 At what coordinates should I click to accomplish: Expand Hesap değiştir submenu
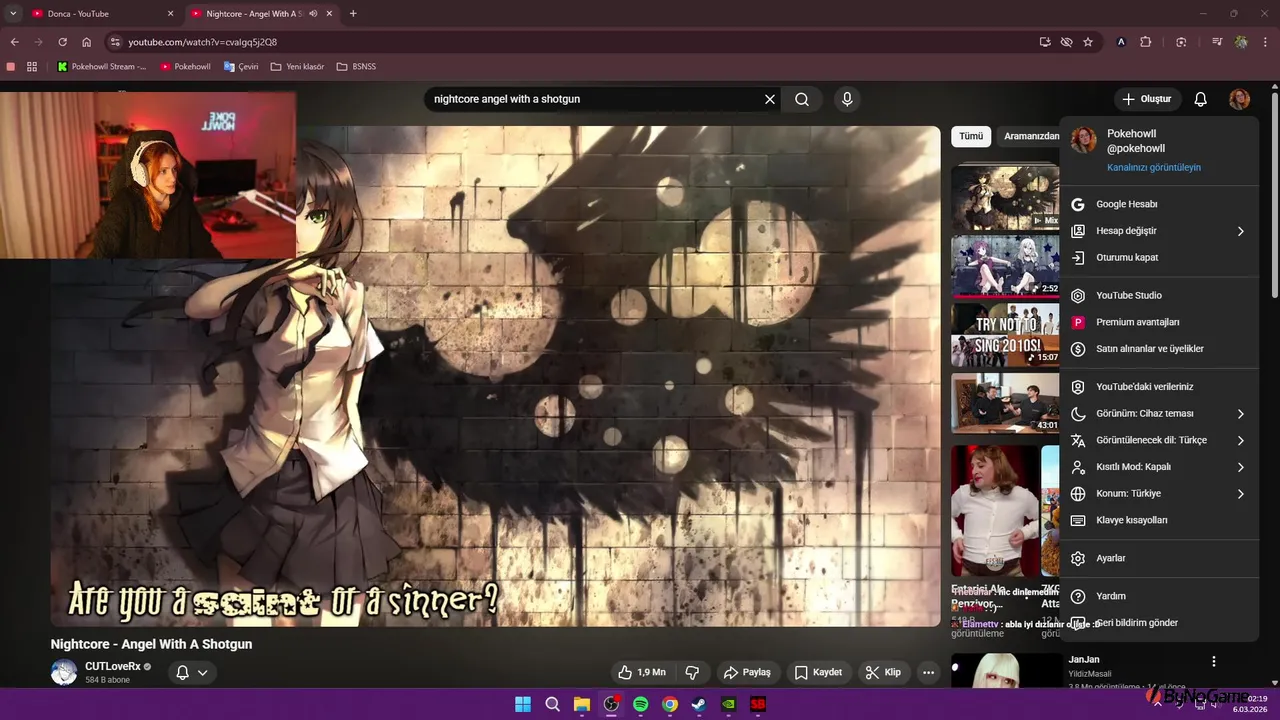click(1159, 231)
